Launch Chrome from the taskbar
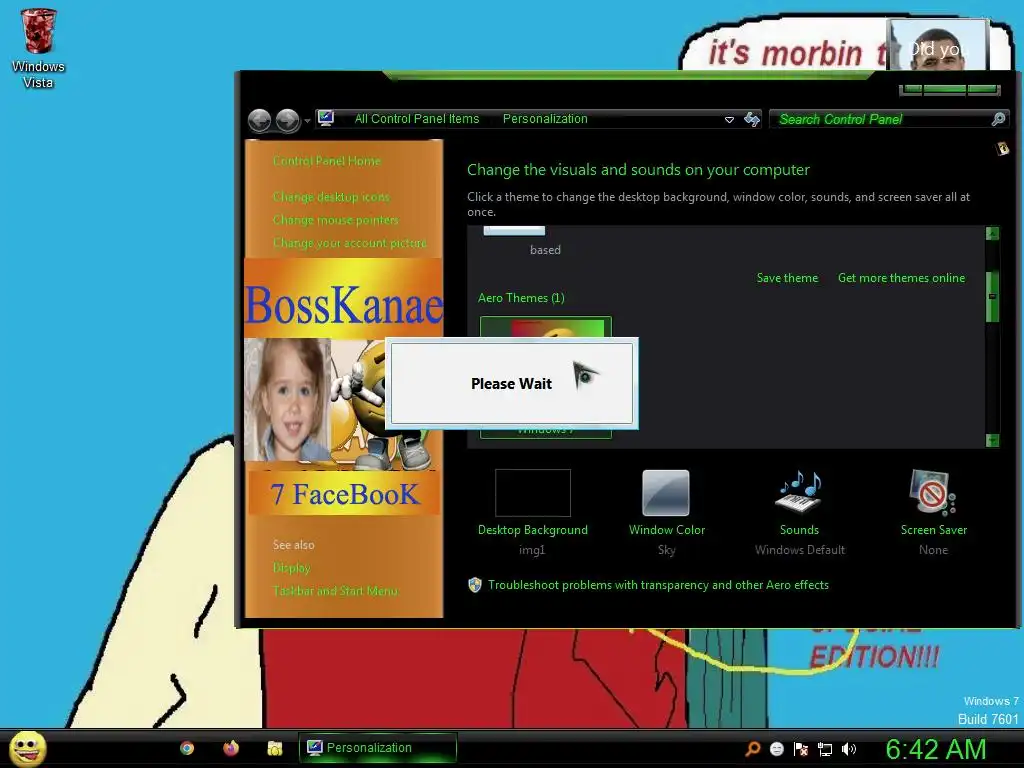 point(187,748)
